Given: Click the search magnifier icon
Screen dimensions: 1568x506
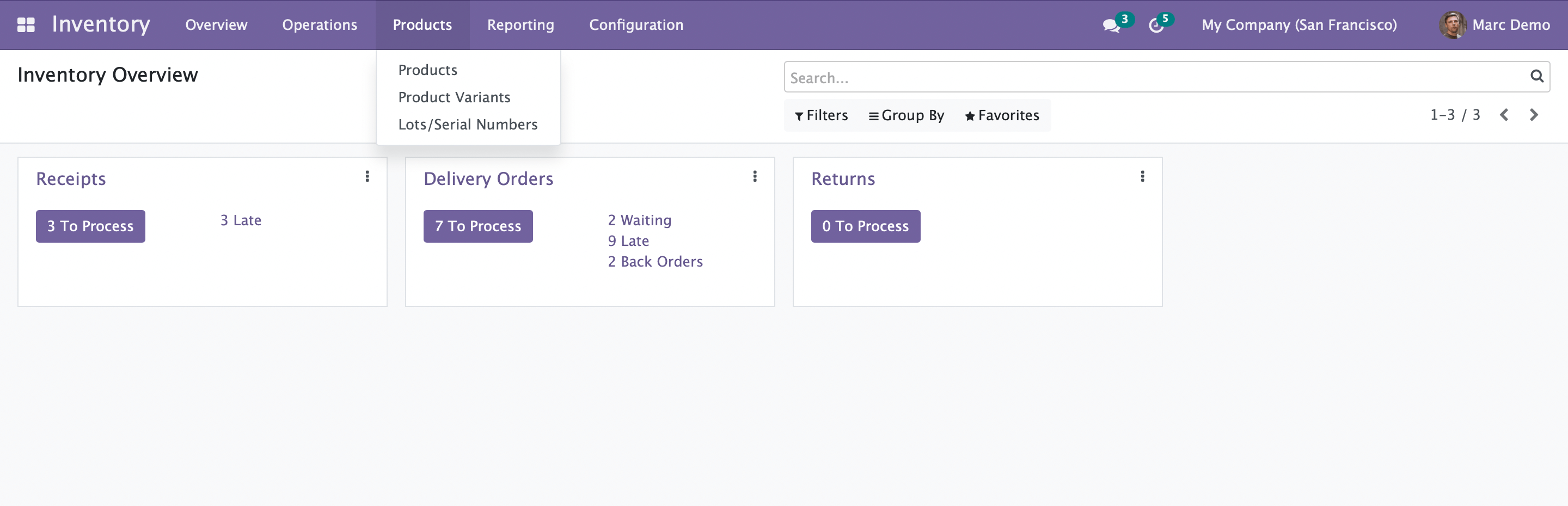Looking at the screenshot, I should [x=1536, y=76].
